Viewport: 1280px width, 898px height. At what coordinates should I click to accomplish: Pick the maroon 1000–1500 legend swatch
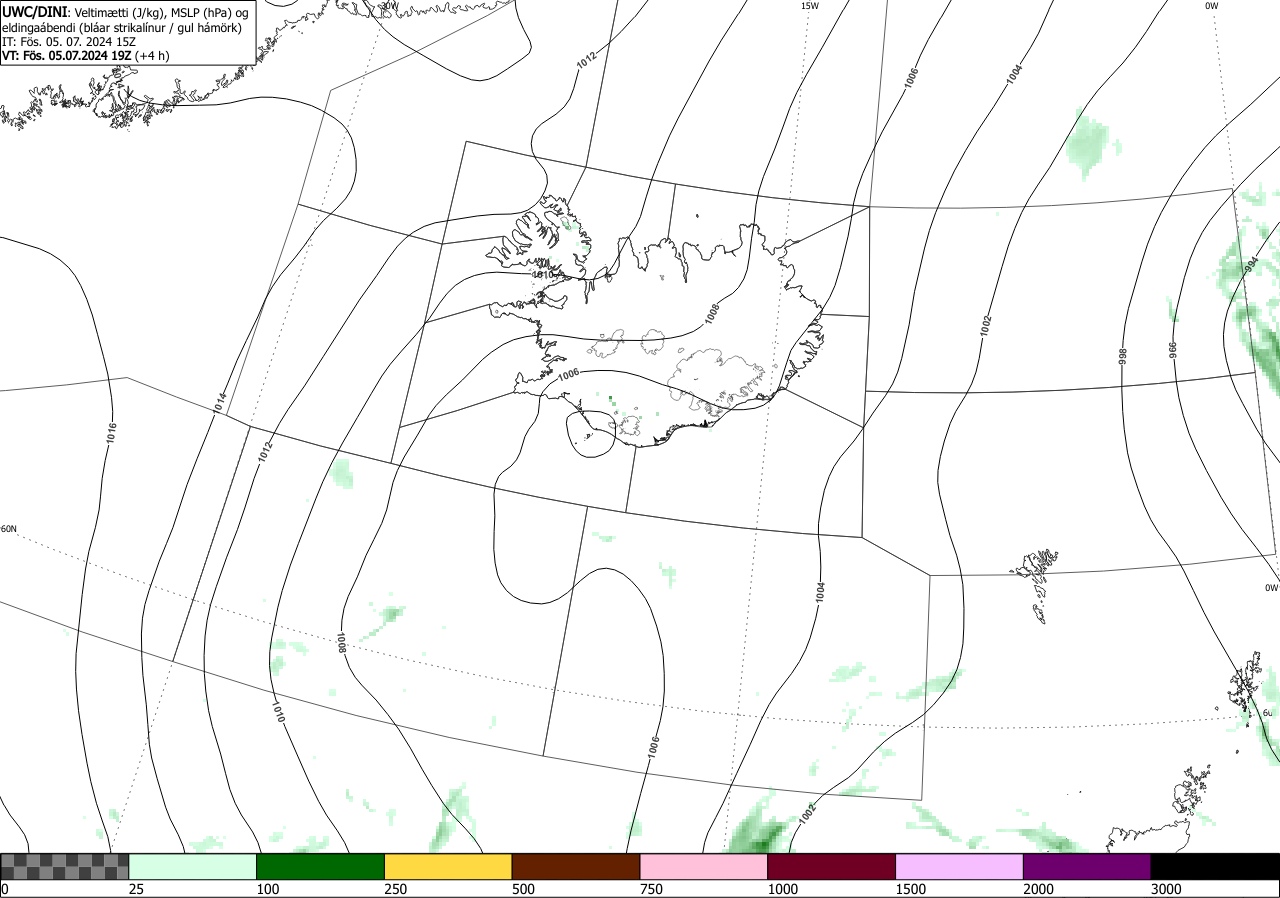pyautogui.click(x=832, y=866)
